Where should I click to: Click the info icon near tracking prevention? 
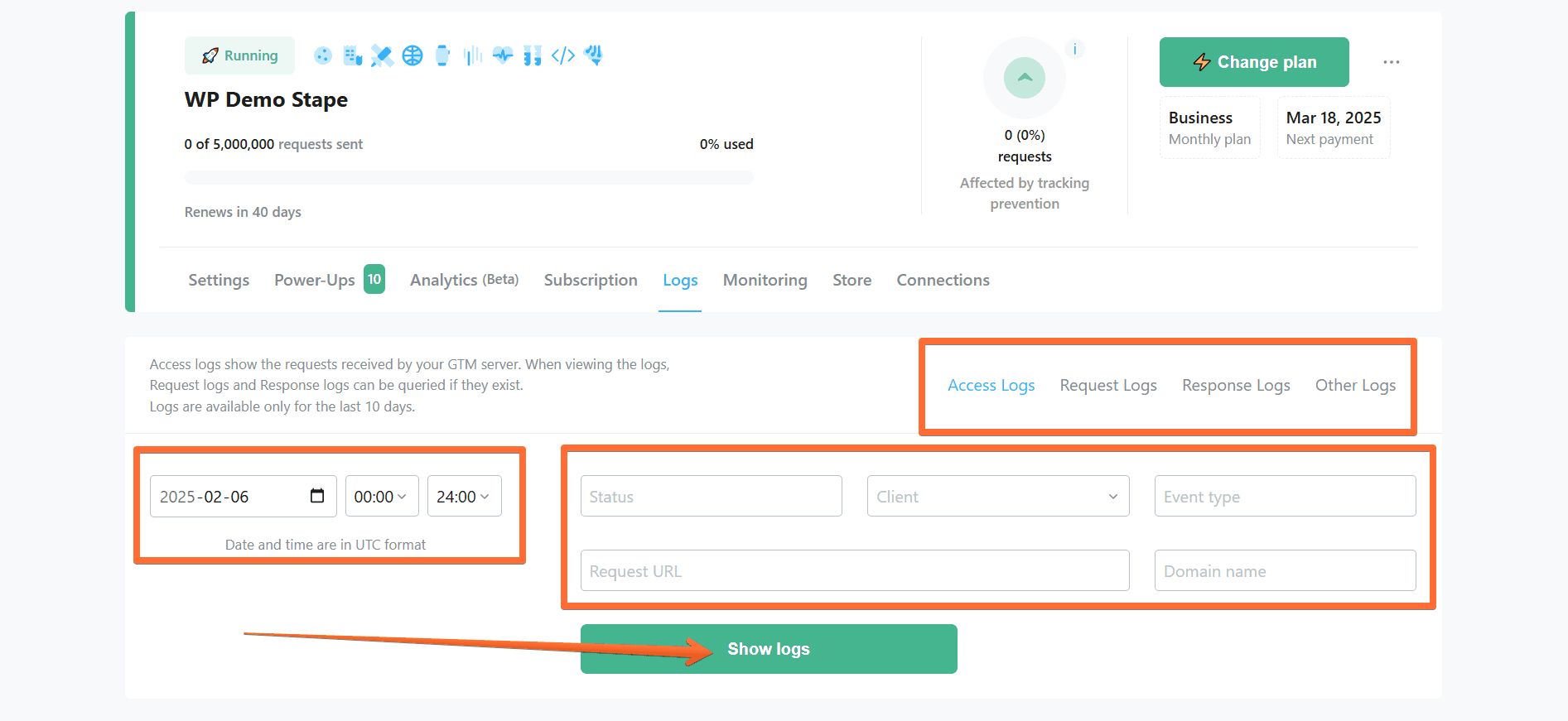(x=1075, y=49)
